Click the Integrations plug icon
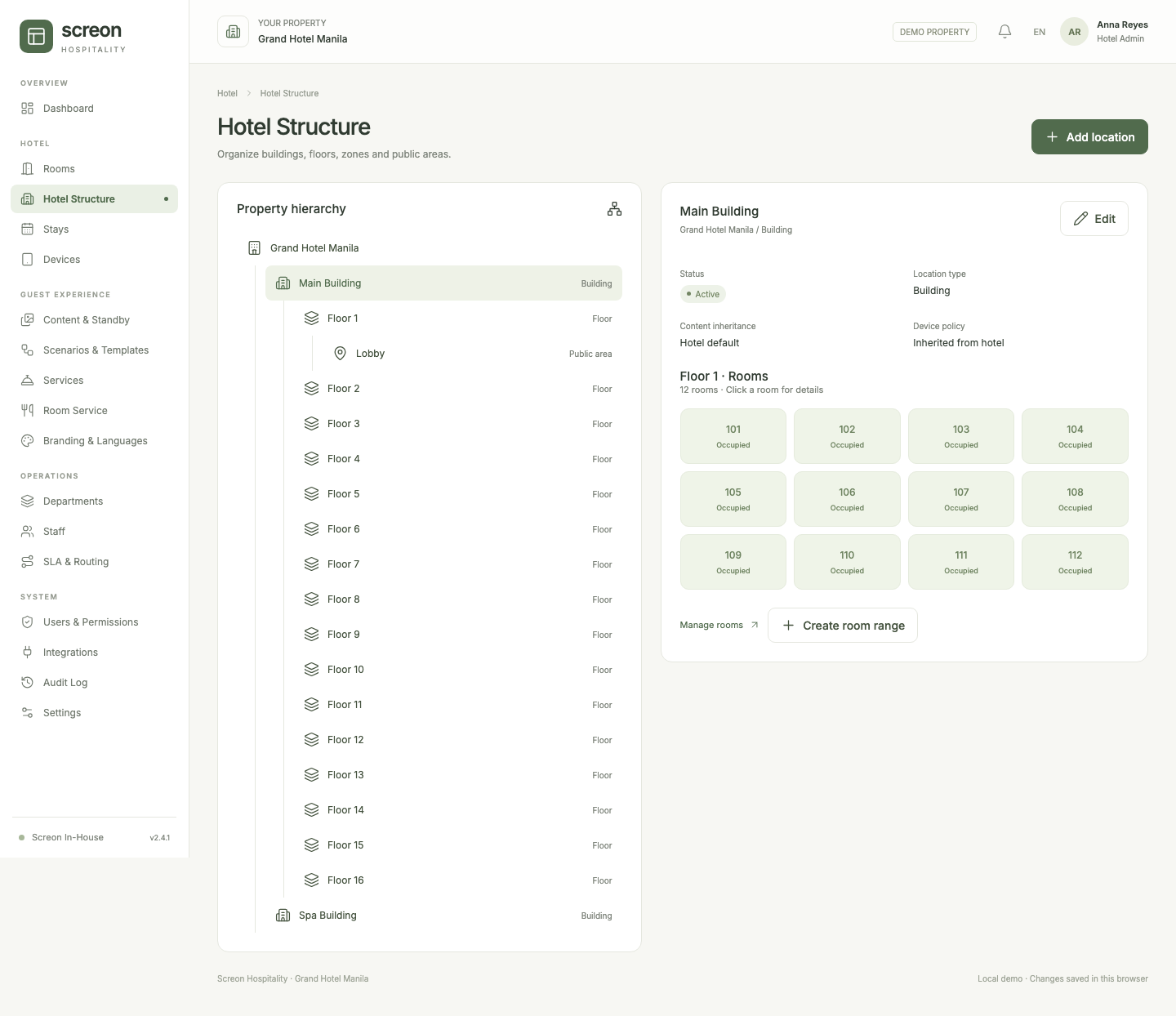1176x1016 pixels. [28, 653]
